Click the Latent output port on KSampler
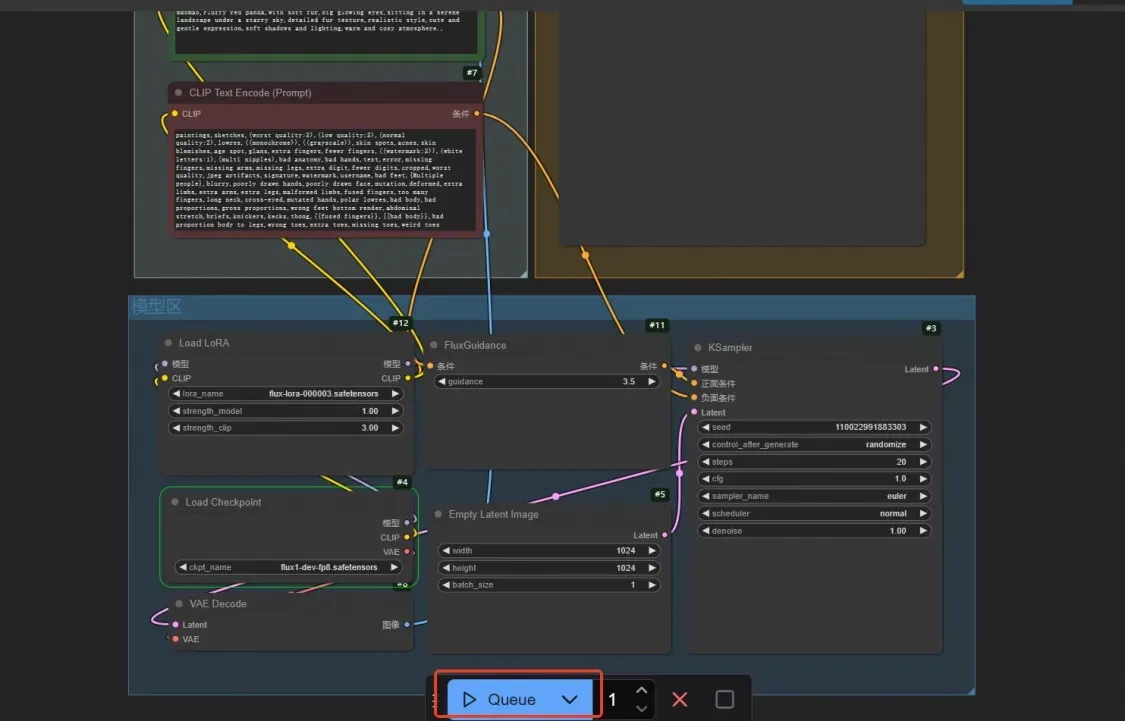 [x=936, y=369]
